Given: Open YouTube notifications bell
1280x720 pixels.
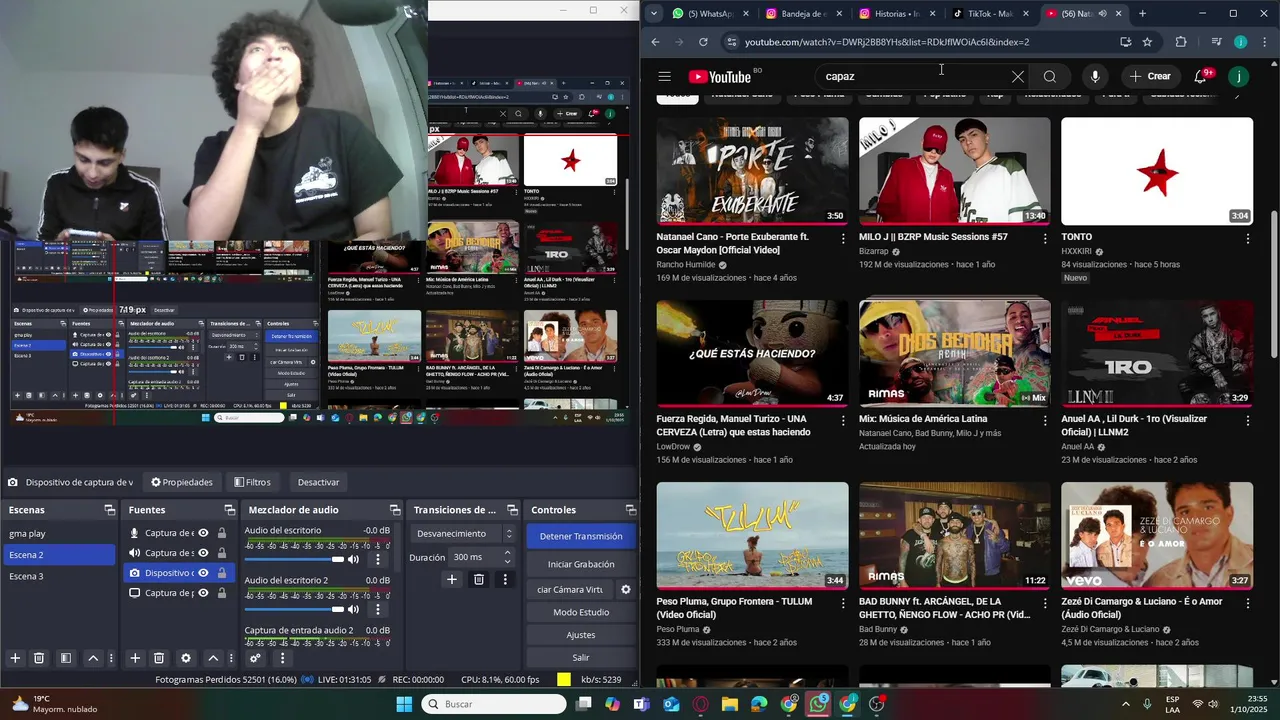Looking at the screenshot, I should [x=1203, y=77].
